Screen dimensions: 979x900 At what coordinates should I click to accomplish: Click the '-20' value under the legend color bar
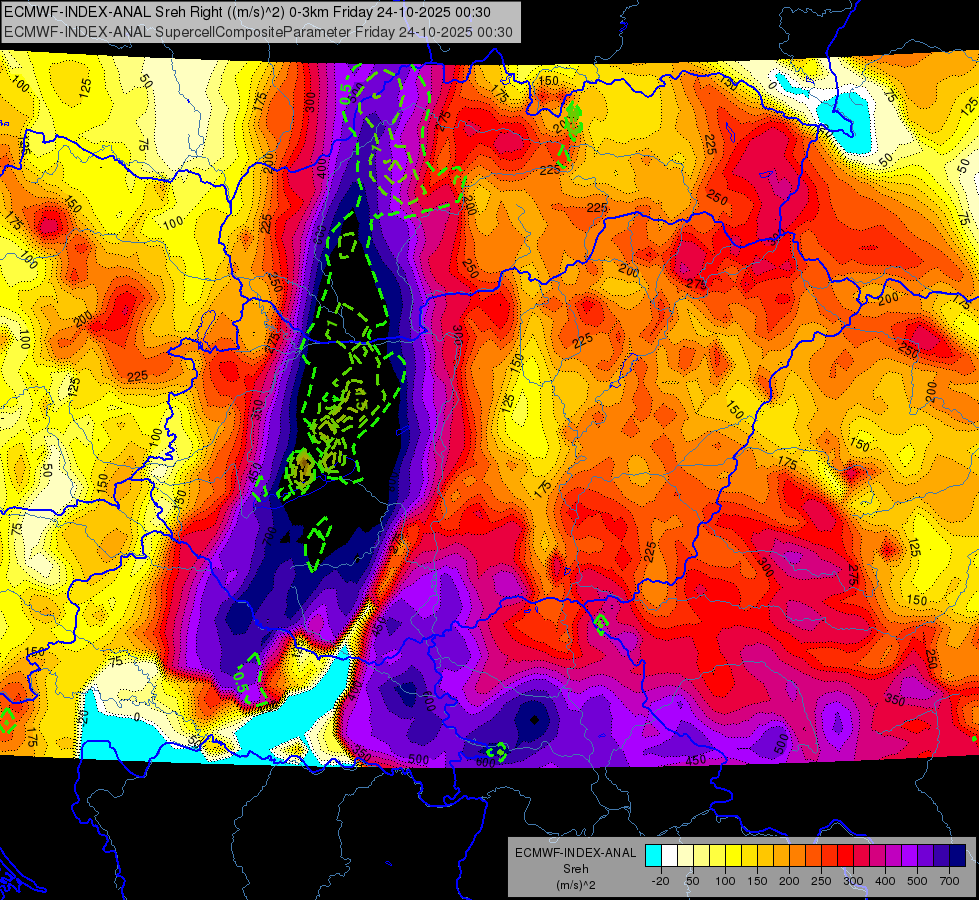click(x=661, y=881)
